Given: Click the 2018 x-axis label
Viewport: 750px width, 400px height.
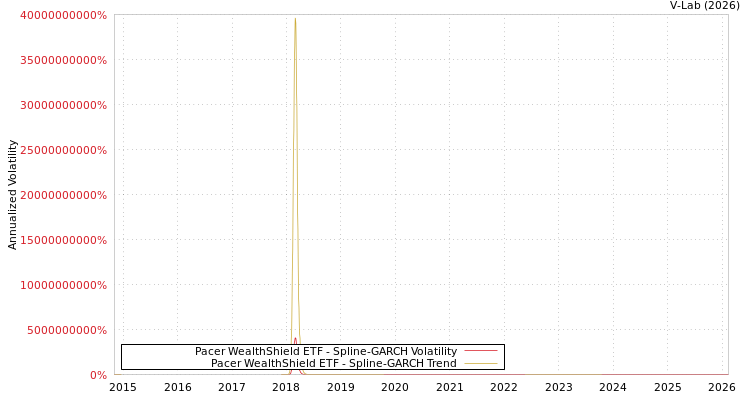Looking at the screenshot, I should 286,387.
